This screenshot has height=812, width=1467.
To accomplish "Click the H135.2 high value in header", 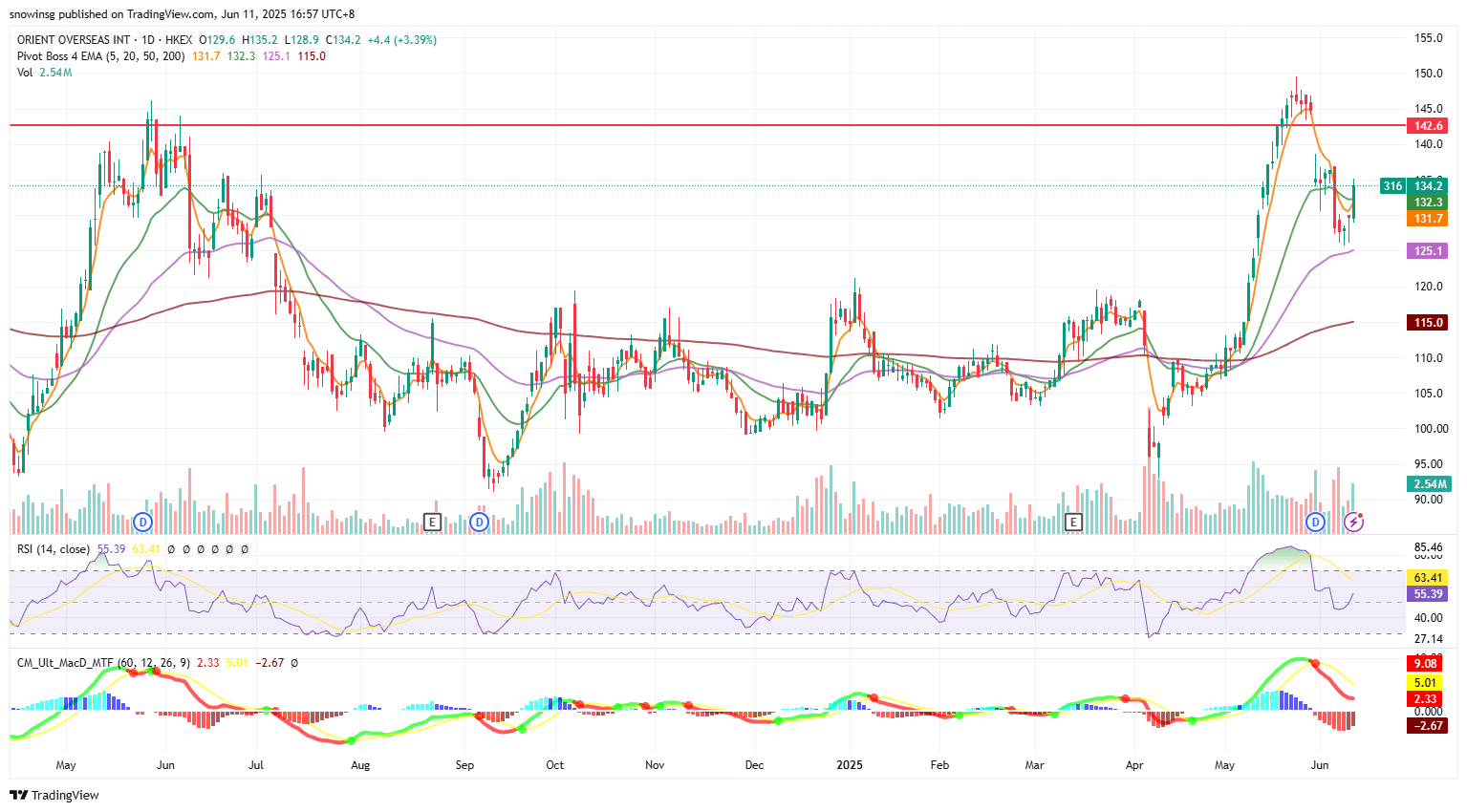I will [260, 40].
